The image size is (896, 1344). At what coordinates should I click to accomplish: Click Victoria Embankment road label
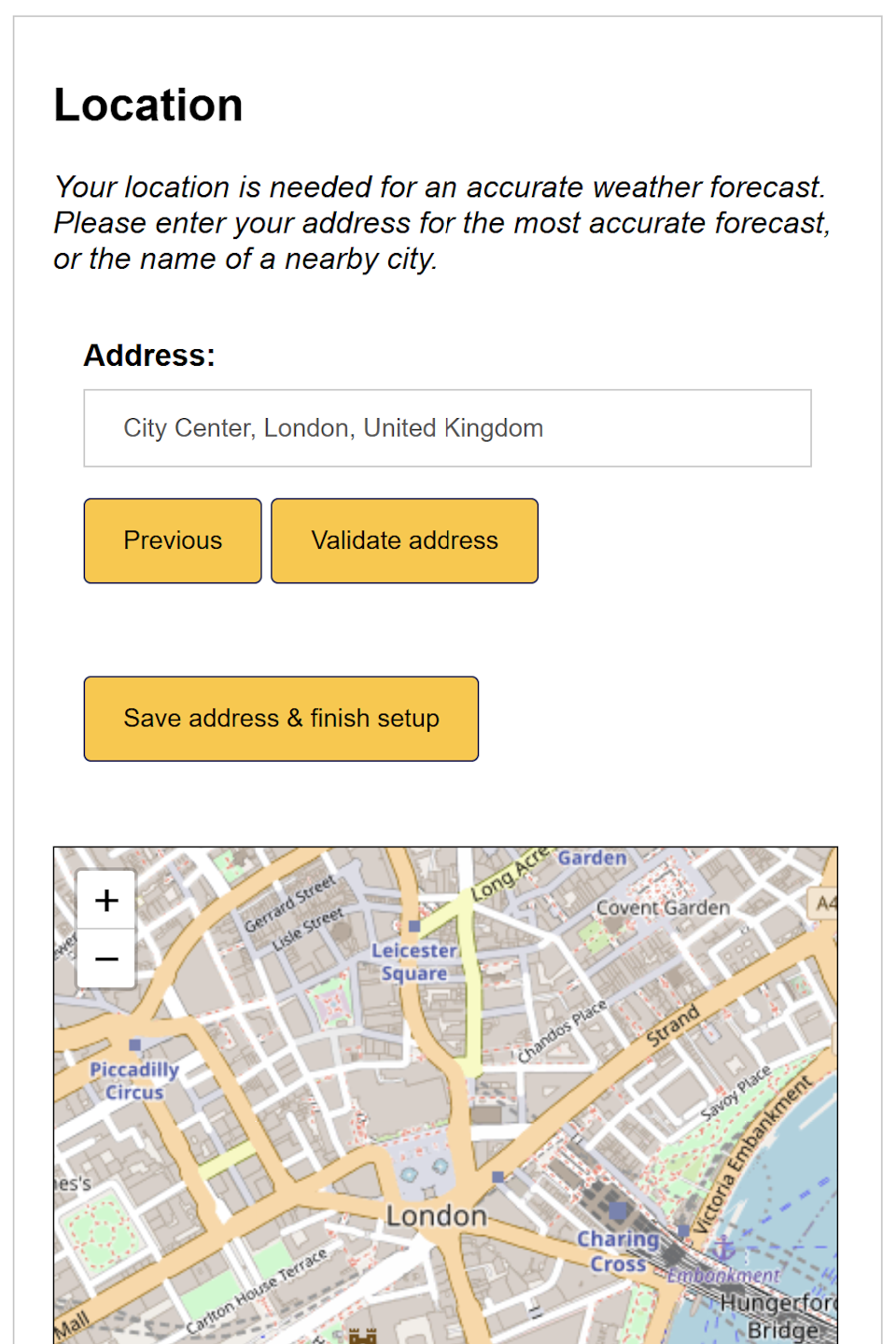coord(752,1157)
